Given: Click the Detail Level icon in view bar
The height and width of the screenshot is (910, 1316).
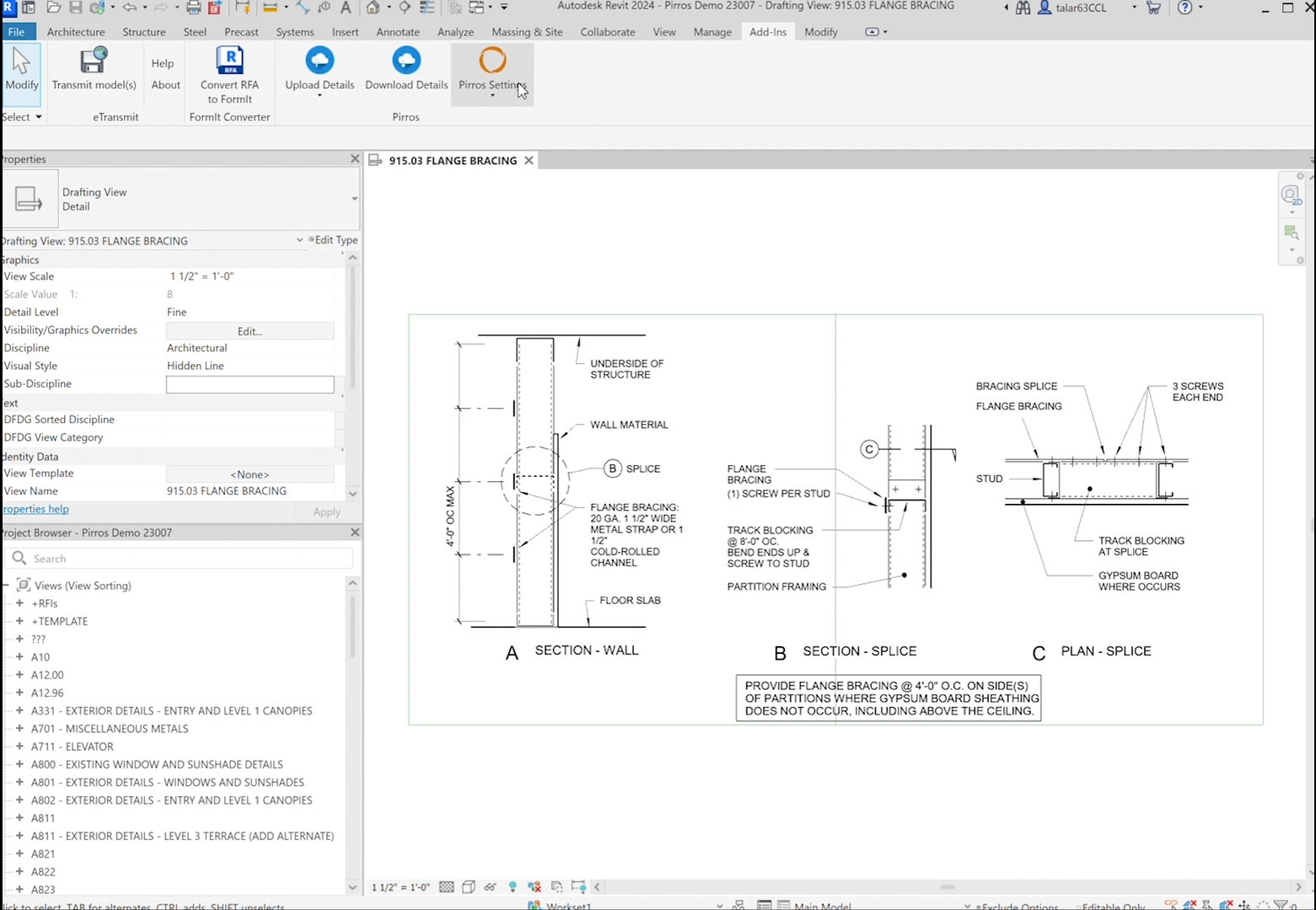Looking at the screenshot, I should point(447,886).
